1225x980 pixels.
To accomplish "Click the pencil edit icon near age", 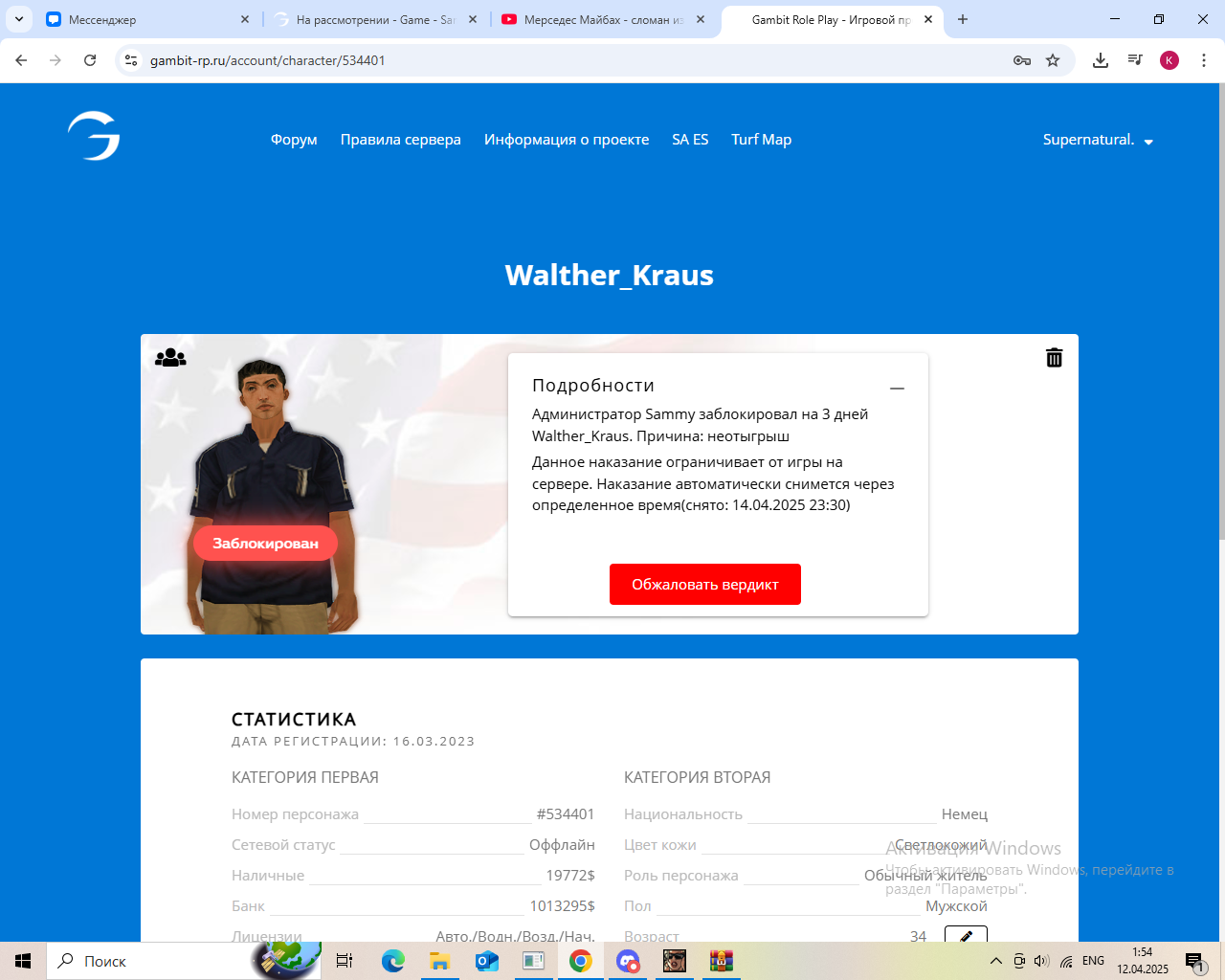I will 966,935.
